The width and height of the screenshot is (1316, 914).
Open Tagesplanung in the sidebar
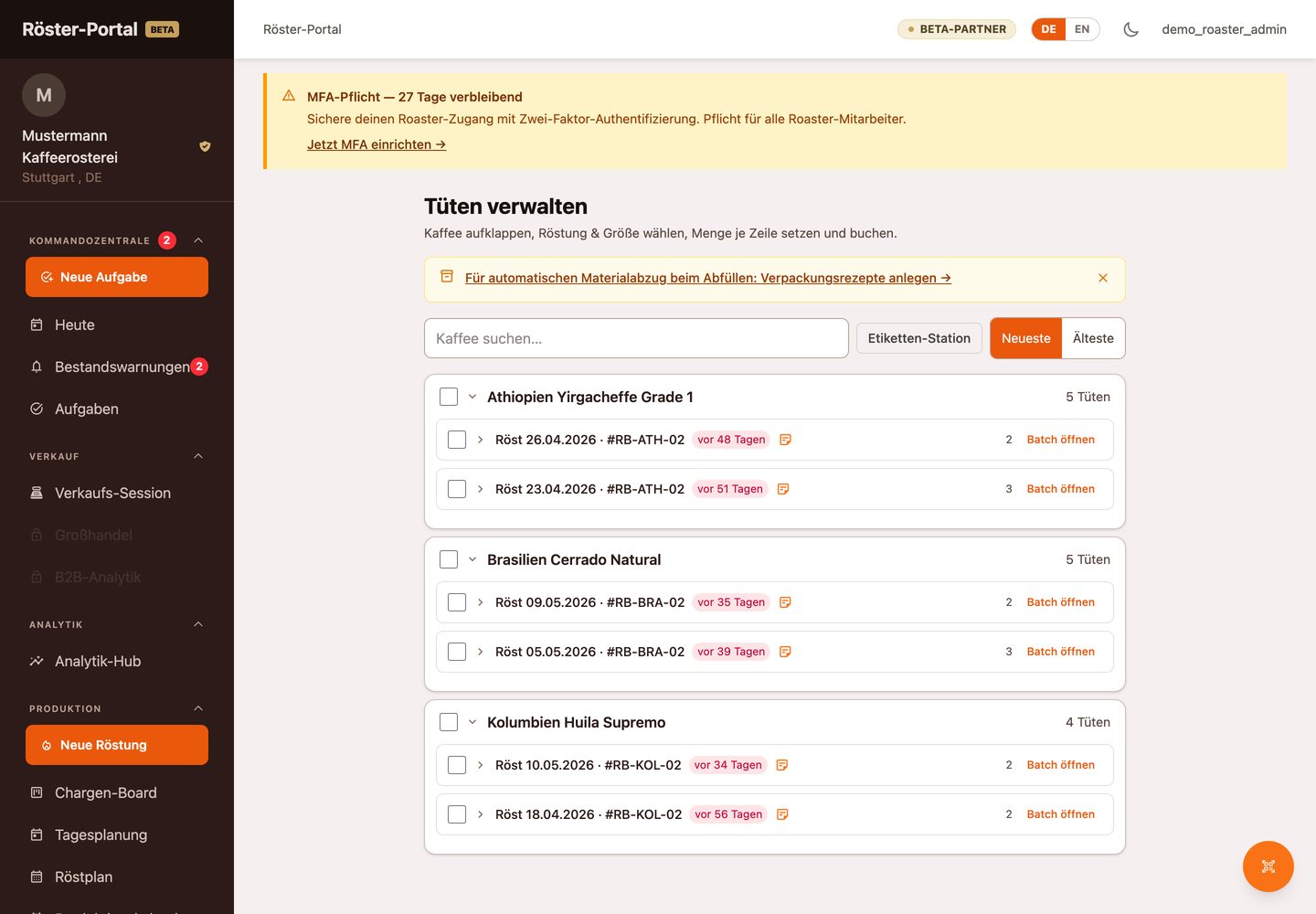pos(117,834)
